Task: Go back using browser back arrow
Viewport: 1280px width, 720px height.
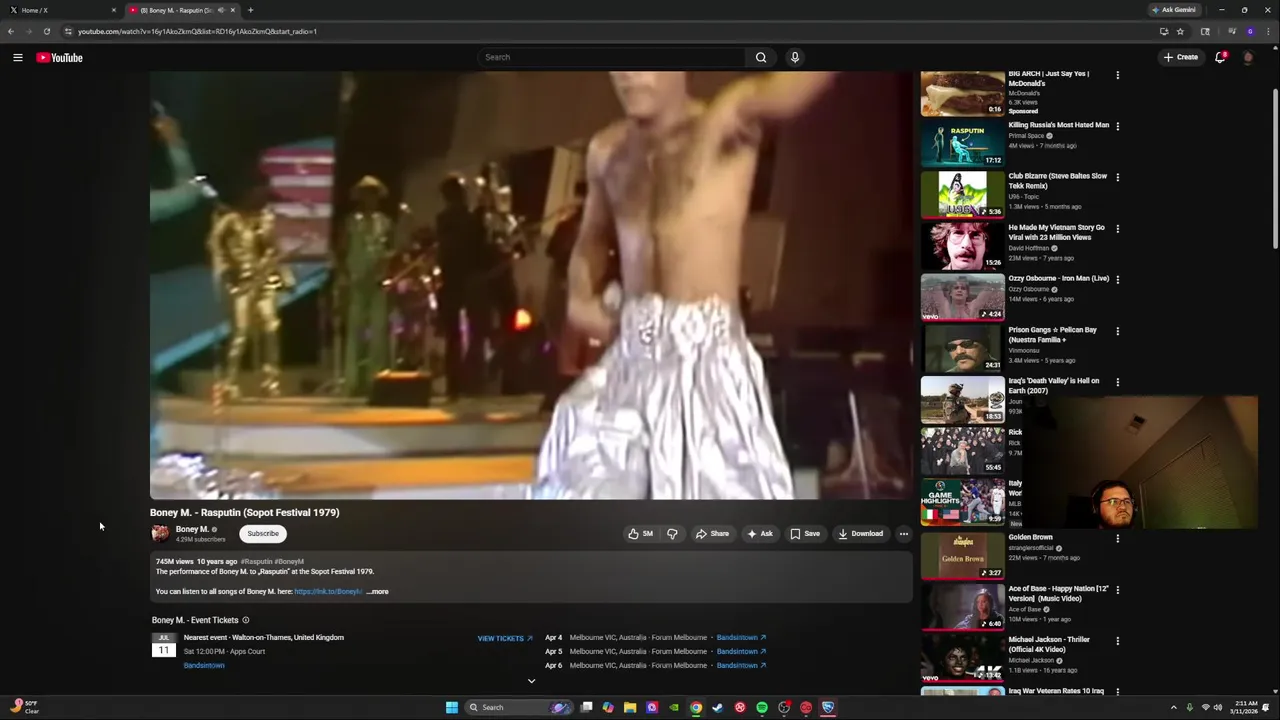Action: pos(11,31)
